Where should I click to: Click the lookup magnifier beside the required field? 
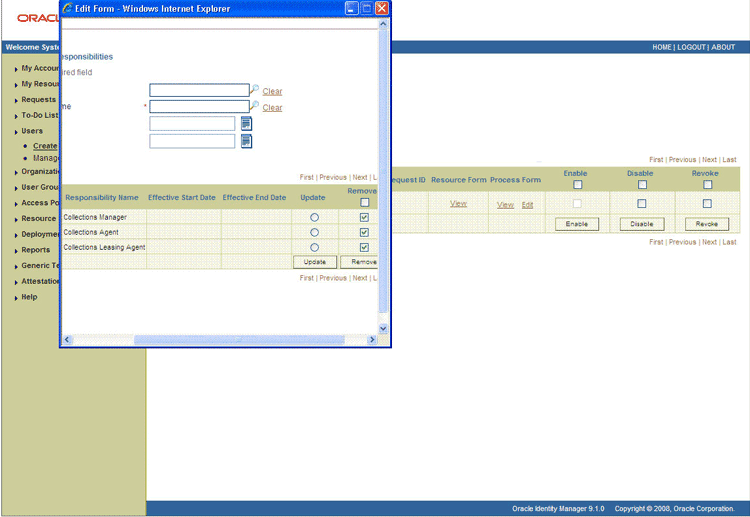(254, 106)
